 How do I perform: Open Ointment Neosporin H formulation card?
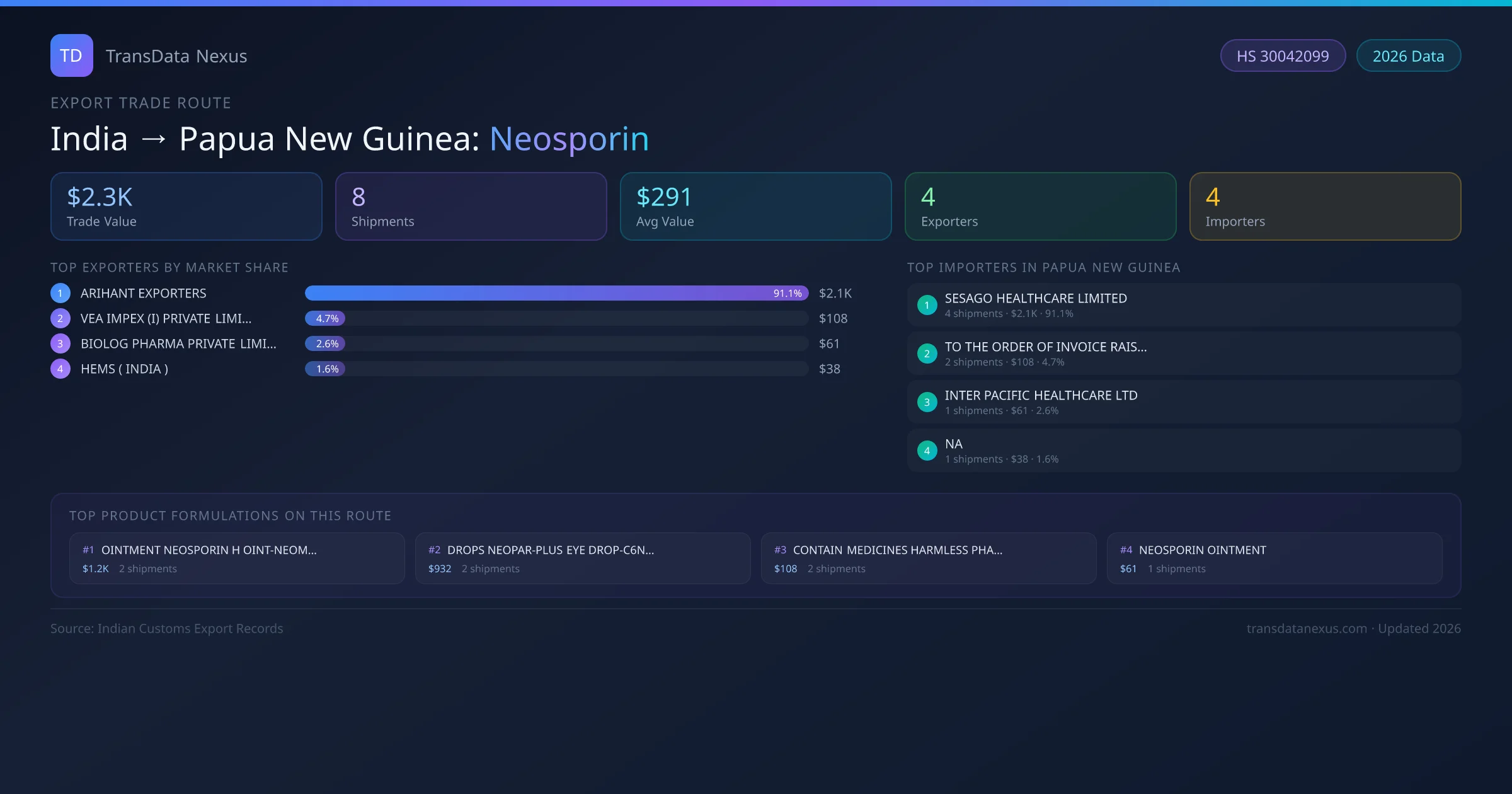point(237,558)
